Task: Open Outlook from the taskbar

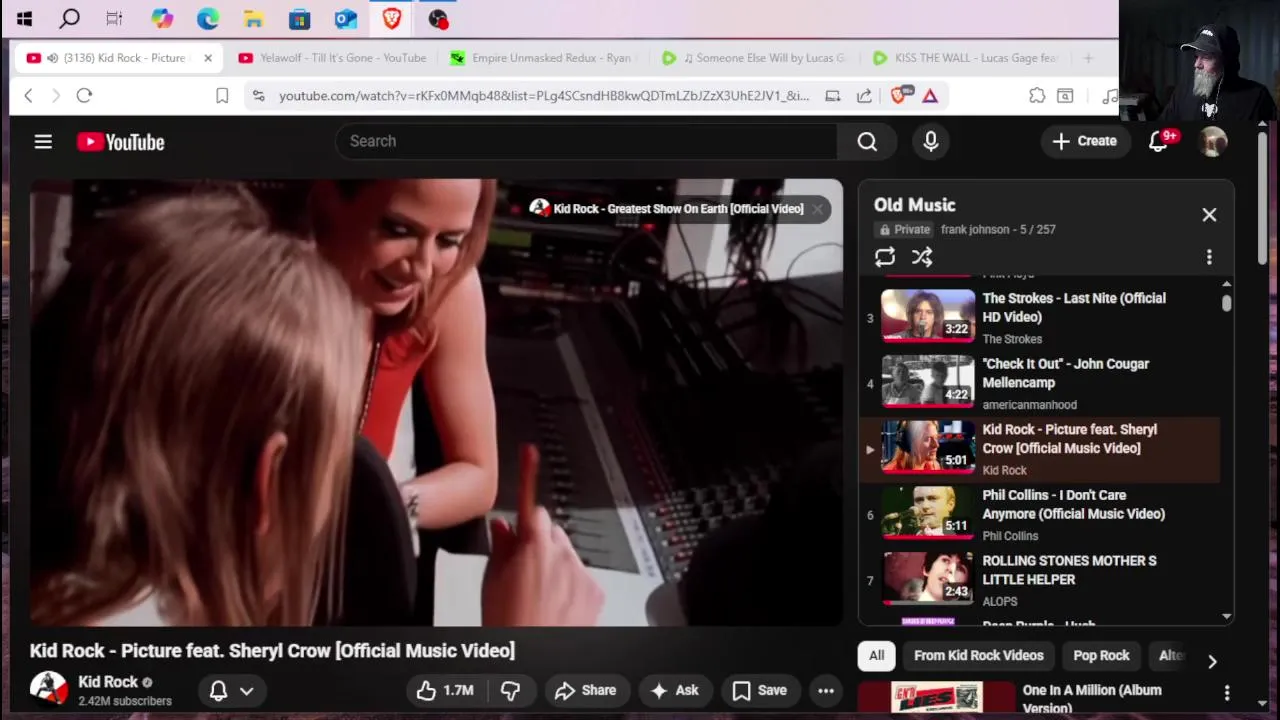Action: tap(345, 18)
